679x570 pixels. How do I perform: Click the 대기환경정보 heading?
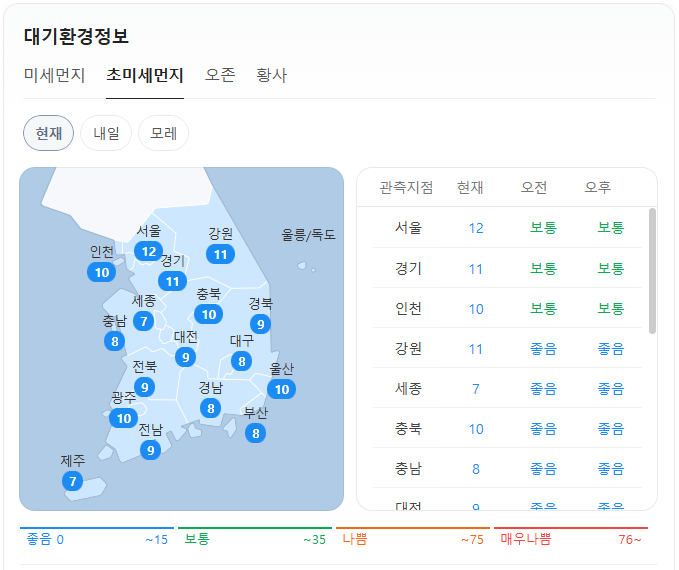tap(76, 36)
